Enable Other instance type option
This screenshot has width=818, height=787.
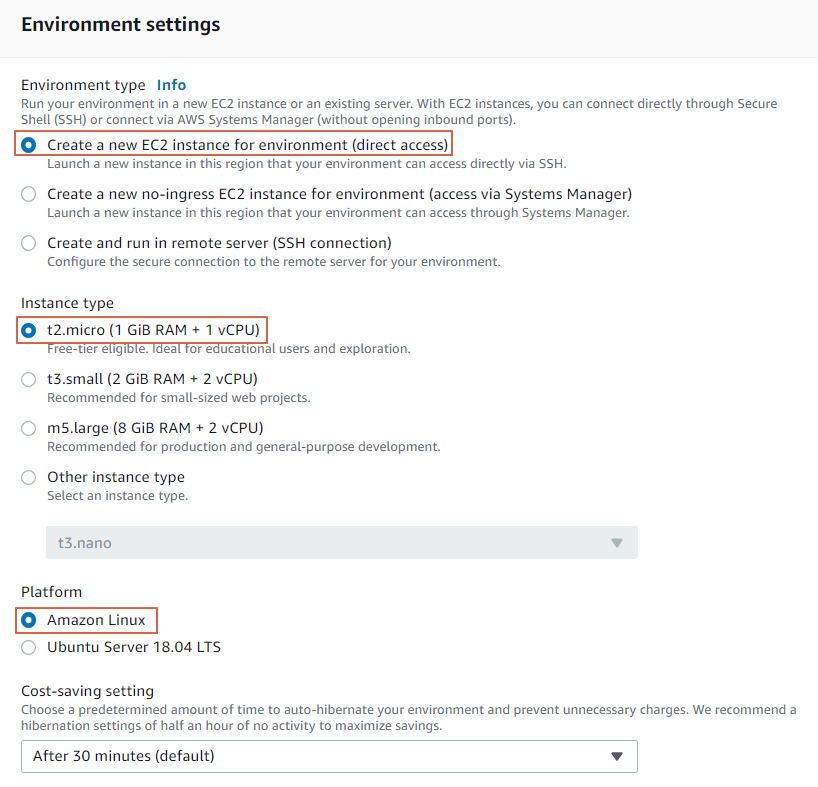[x=29, y=477]
